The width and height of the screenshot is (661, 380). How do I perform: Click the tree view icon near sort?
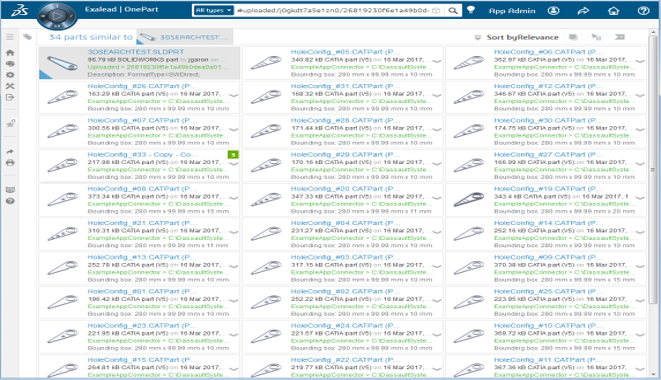[596, 37]
